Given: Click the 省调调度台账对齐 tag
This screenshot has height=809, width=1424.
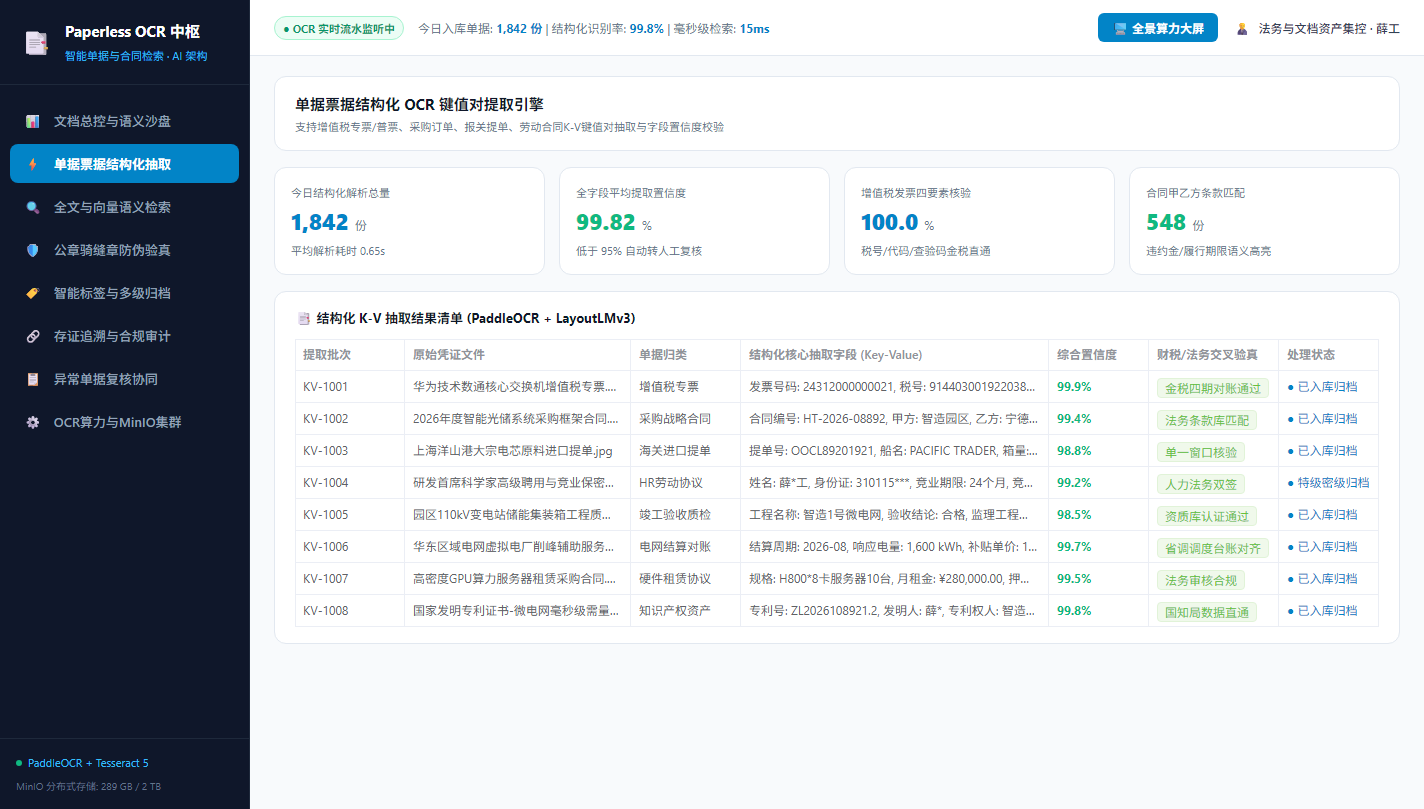Looking at the screenshot, I should 1212,548.
